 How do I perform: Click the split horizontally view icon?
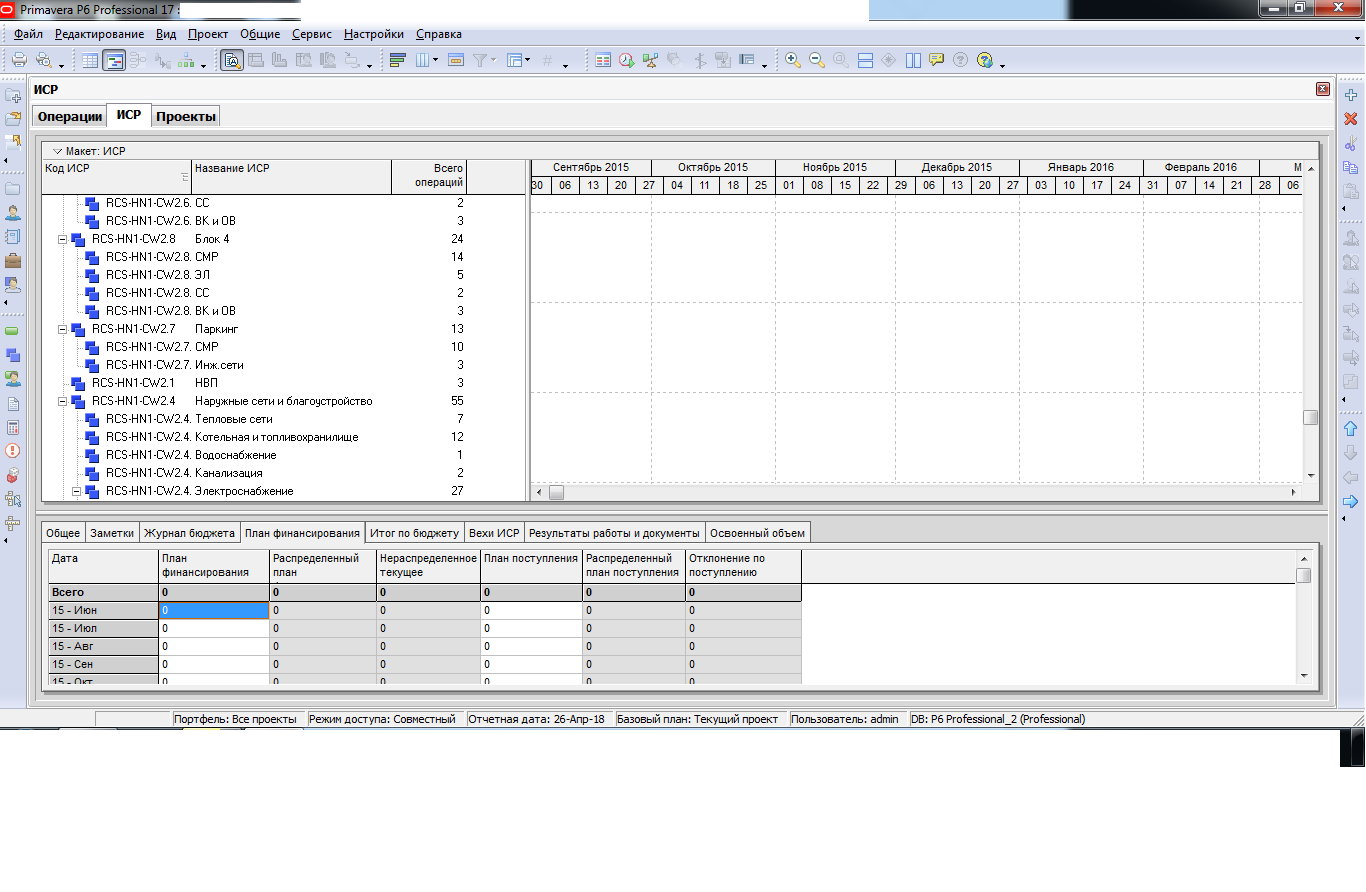[x=865, y=60]
